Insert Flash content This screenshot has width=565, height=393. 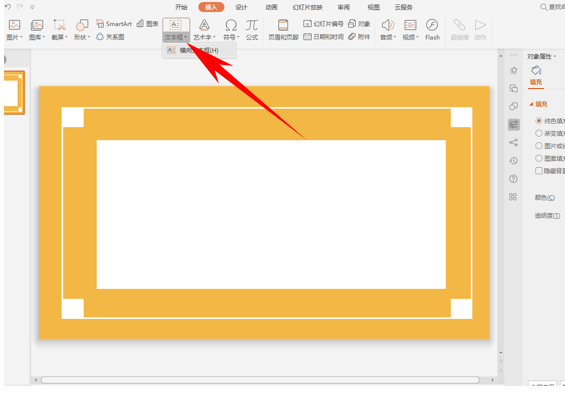432,30
